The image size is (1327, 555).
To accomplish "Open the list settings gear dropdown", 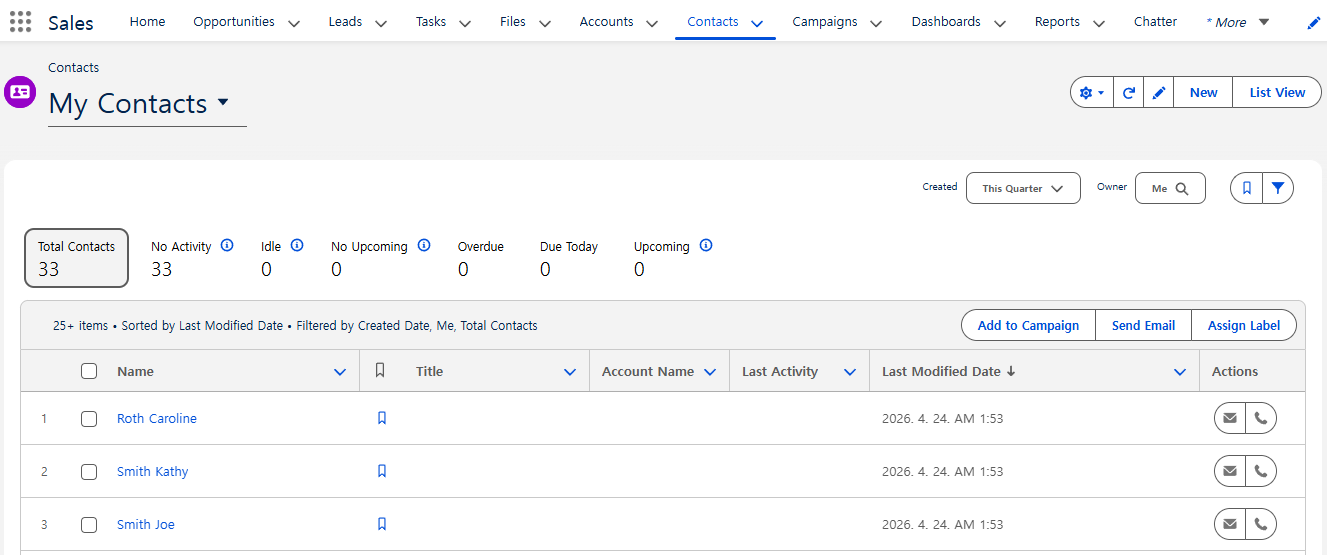I will (1091, 93).
